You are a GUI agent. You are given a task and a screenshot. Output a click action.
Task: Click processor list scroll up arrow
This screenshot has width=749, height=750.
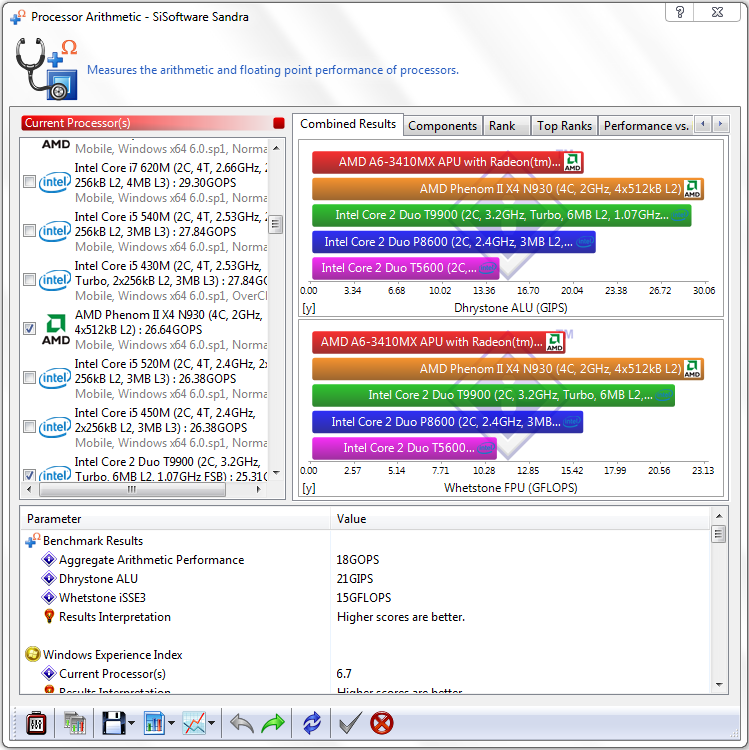pos(276,148)
